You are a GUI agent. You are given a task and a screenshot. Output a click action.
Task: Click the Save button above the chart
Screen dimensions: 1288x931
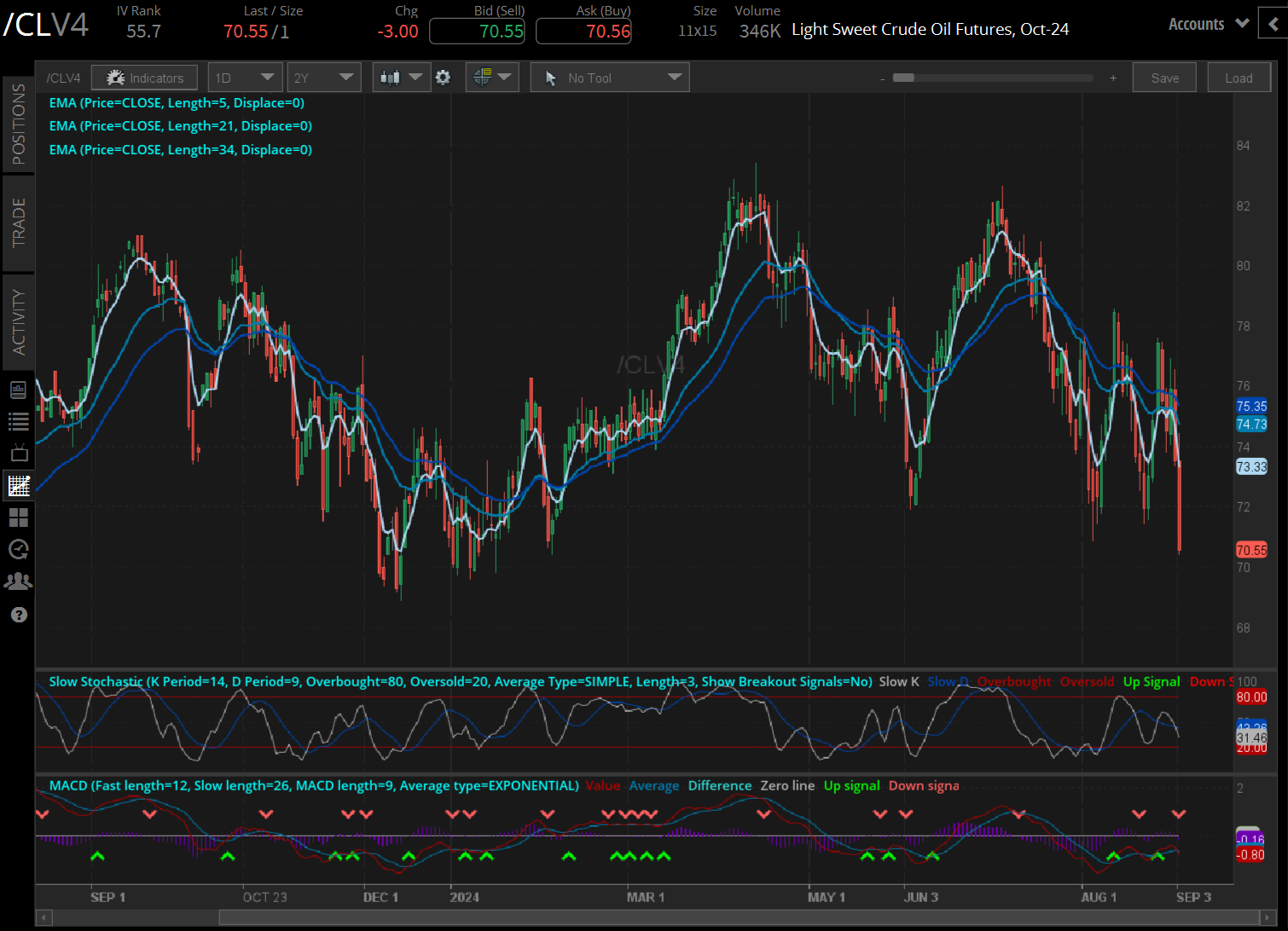pos(1164,77)
